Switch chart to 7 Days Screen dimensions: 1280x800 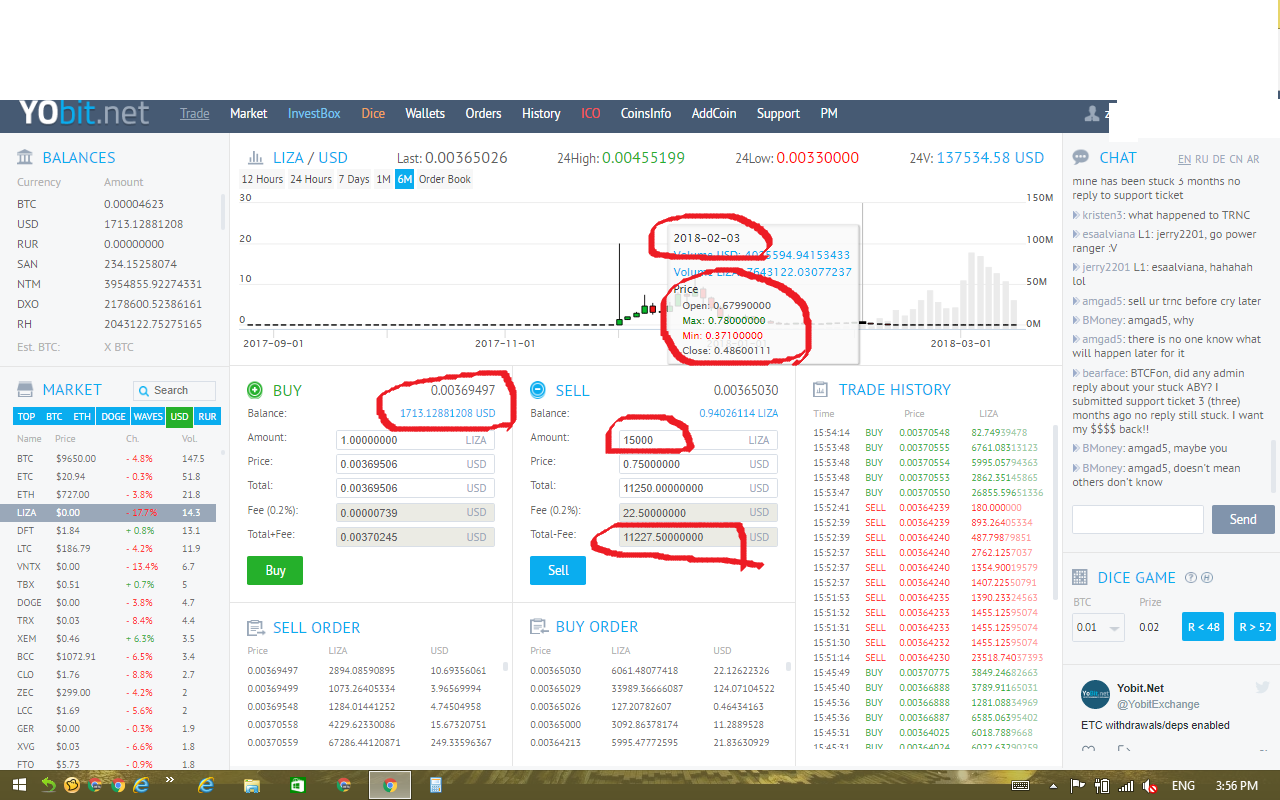tap(354, 180)
